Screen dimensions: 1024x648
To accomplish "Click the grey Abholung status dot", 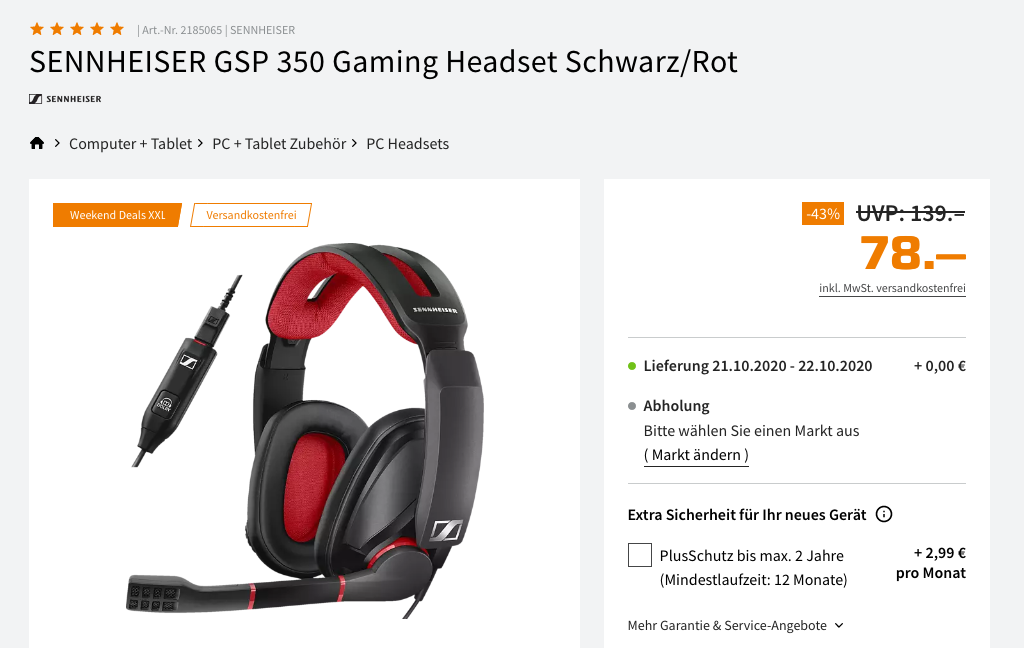I will (x=632, y=406).
